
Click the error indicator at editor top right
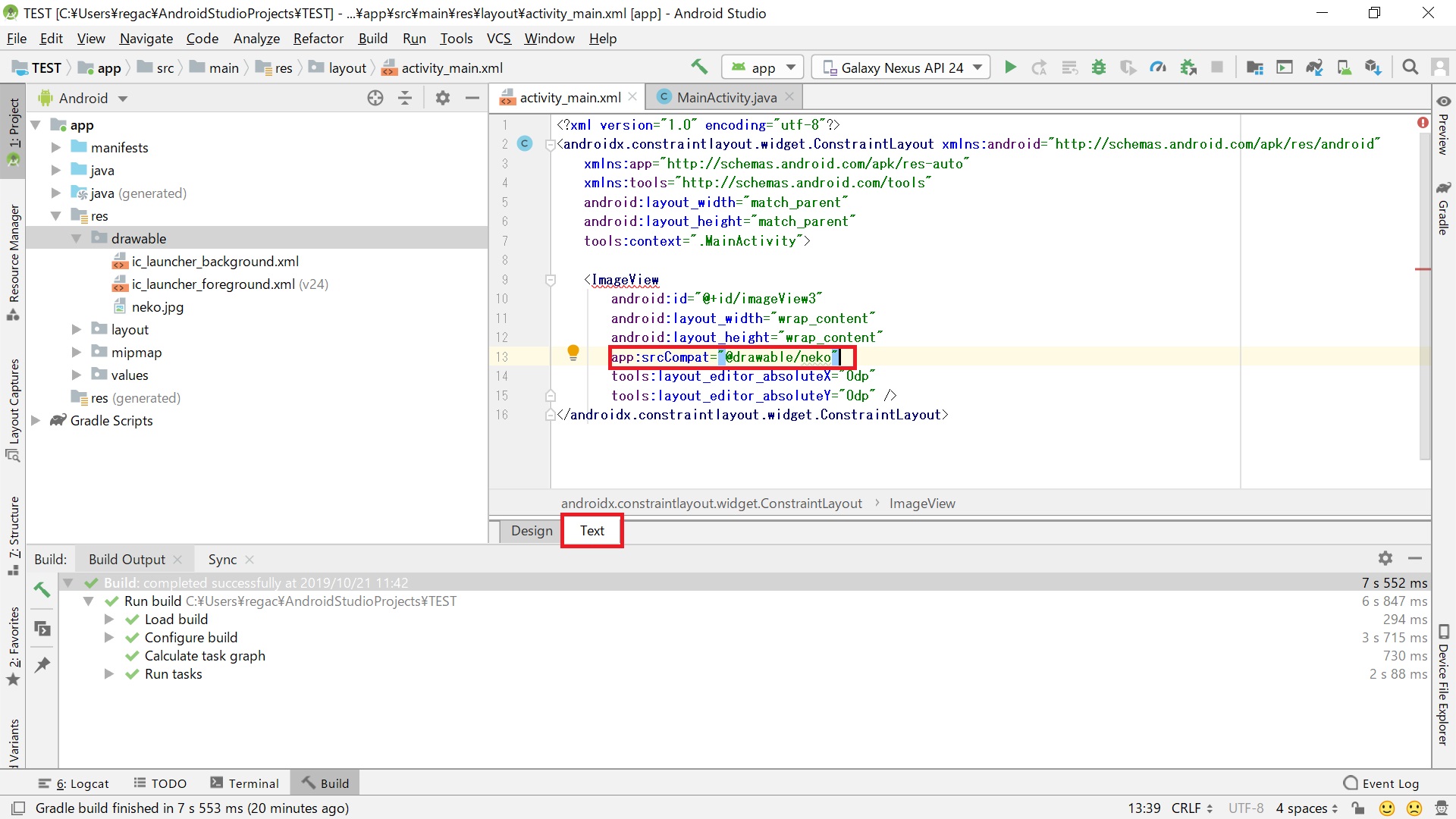[1423, 123]
